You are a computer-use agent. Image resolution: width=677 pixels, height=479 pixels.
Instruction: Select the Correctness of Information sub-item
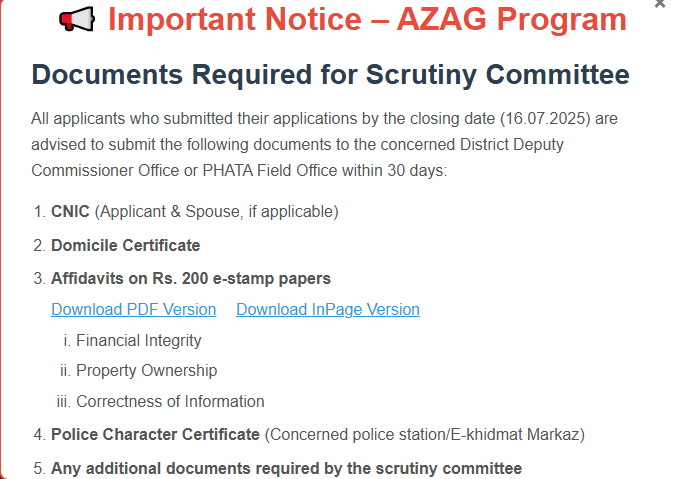(x=170, y=401)
